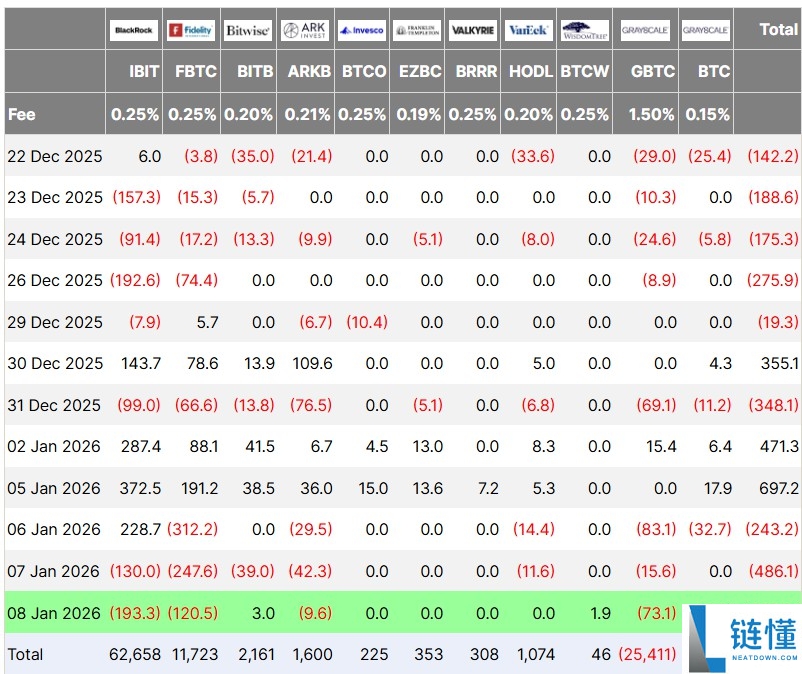The width and height of the screenshot is (802, 674).
Task: Click the 0.15% BTC fee value
Action: (707, 114)
